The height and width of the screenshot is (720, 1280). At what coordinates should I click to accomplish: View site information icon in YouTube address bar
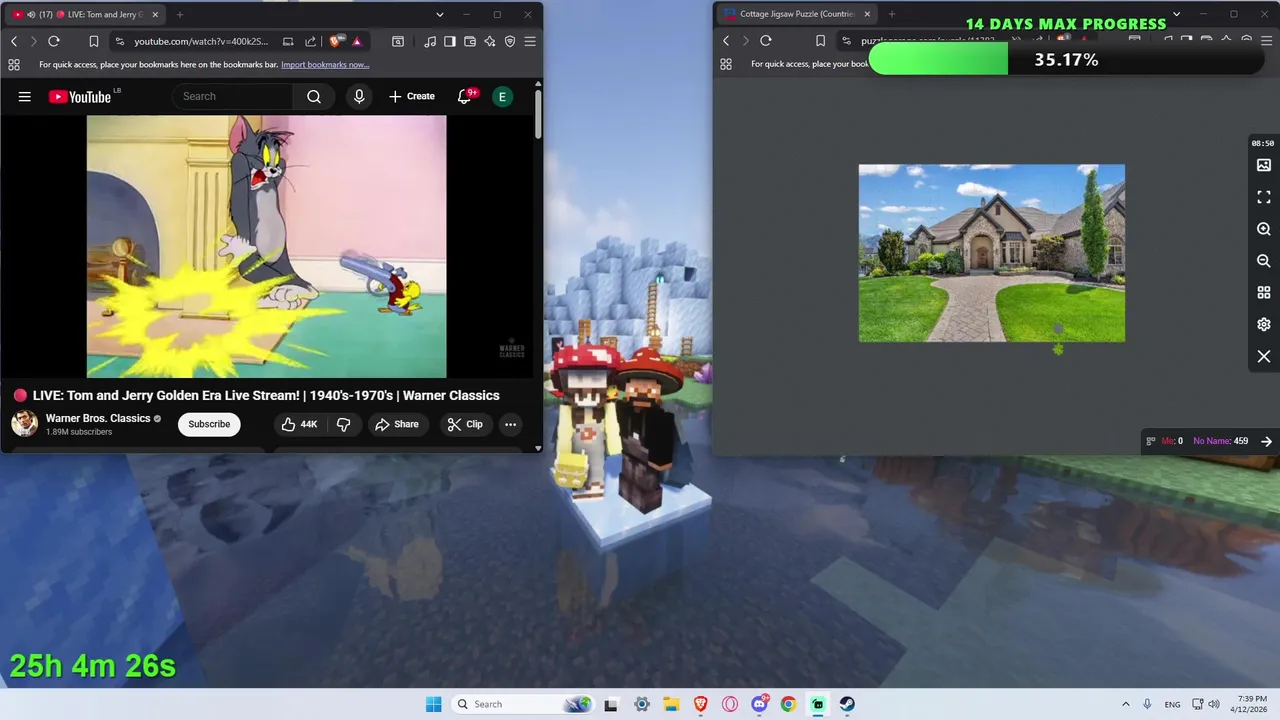click(120, 41)
